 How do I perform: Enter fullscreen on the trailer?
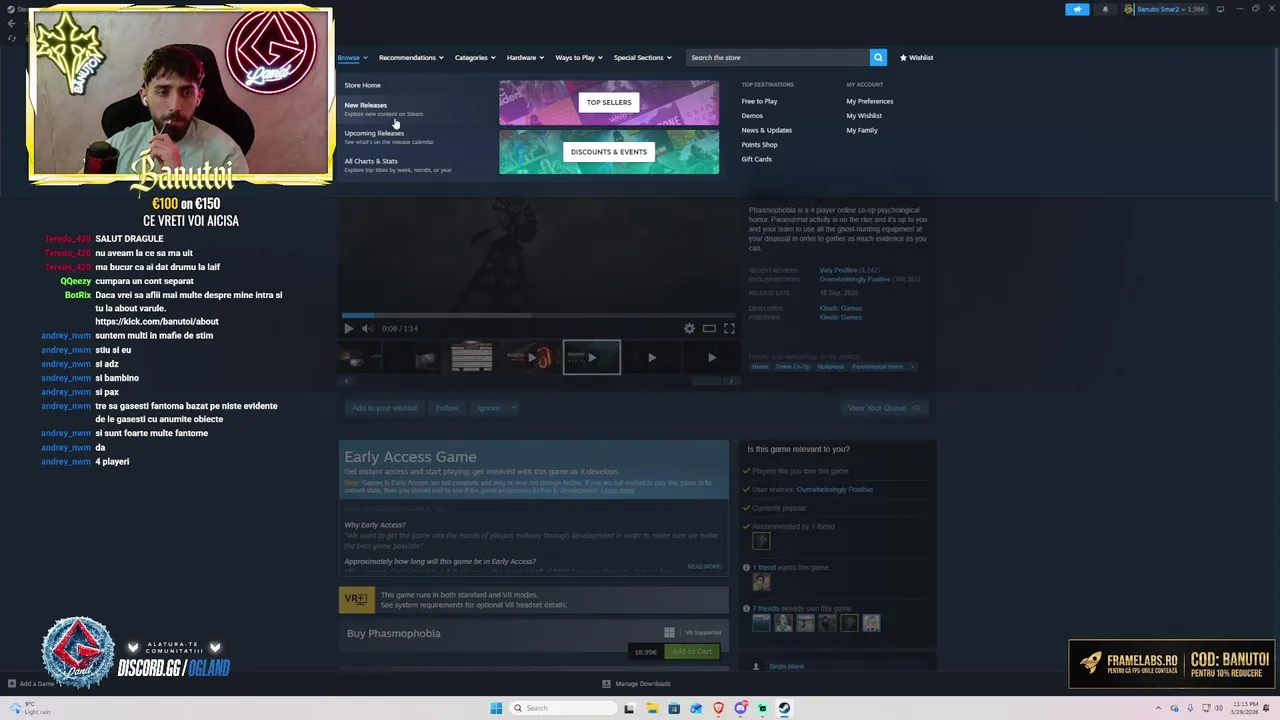pos(729,328)
